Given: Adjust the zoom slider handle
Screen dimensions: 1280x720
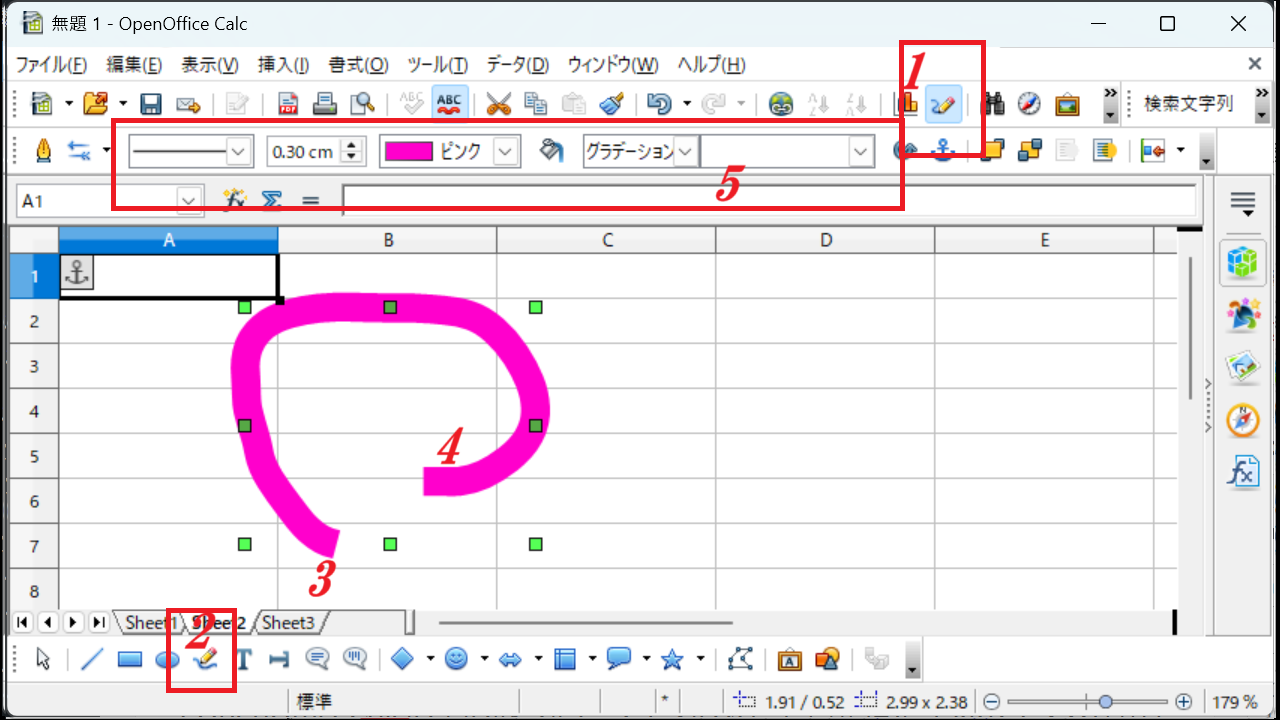Looking at the screenshot, I should (1105, 702).
